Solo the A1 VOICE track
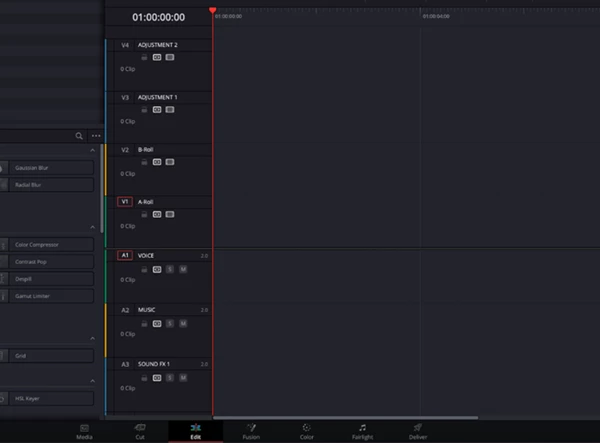Viewport: 600px width, 443px height. (x=170, y=270)
